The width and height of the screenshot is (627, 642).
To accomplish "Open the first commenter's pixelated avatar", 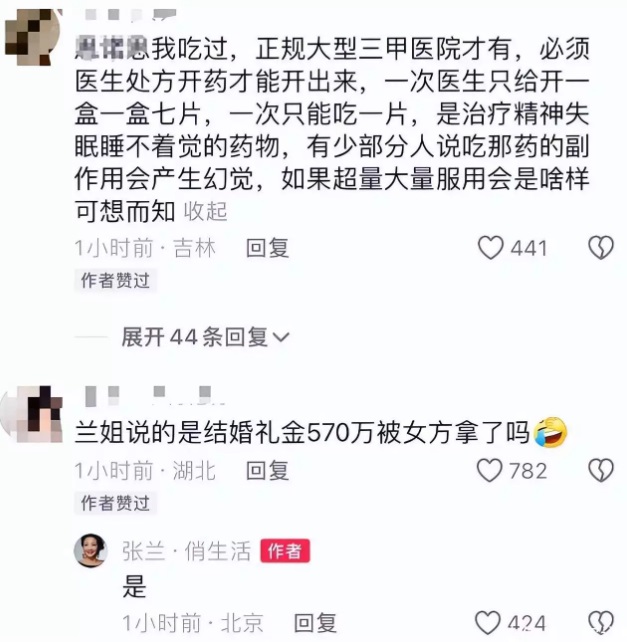I will (33, 37).
